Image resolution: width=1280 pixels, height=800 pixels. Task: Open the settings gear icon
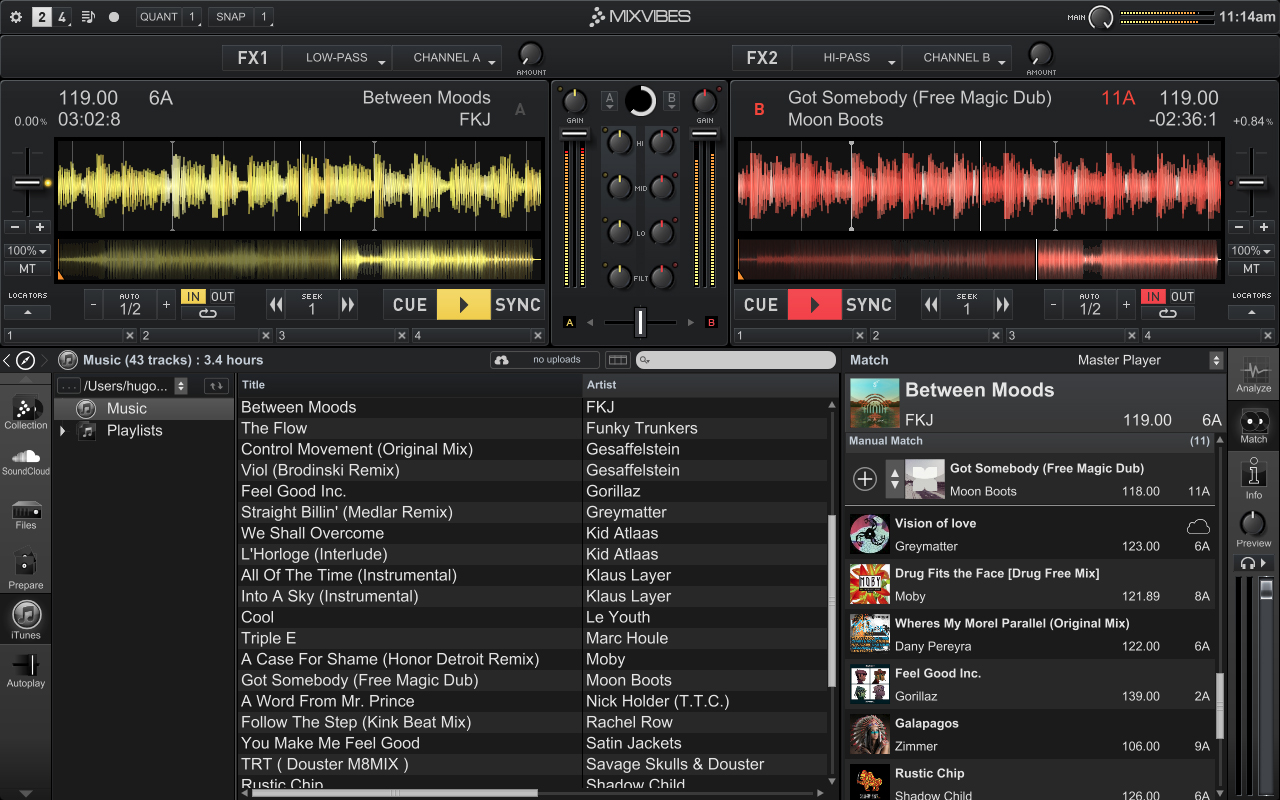pos(16,17)
